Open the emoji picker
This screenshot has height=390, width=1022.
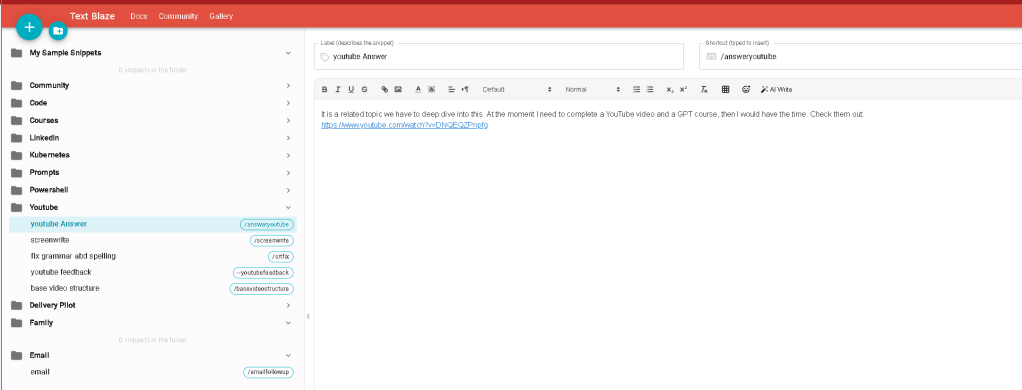746,89
